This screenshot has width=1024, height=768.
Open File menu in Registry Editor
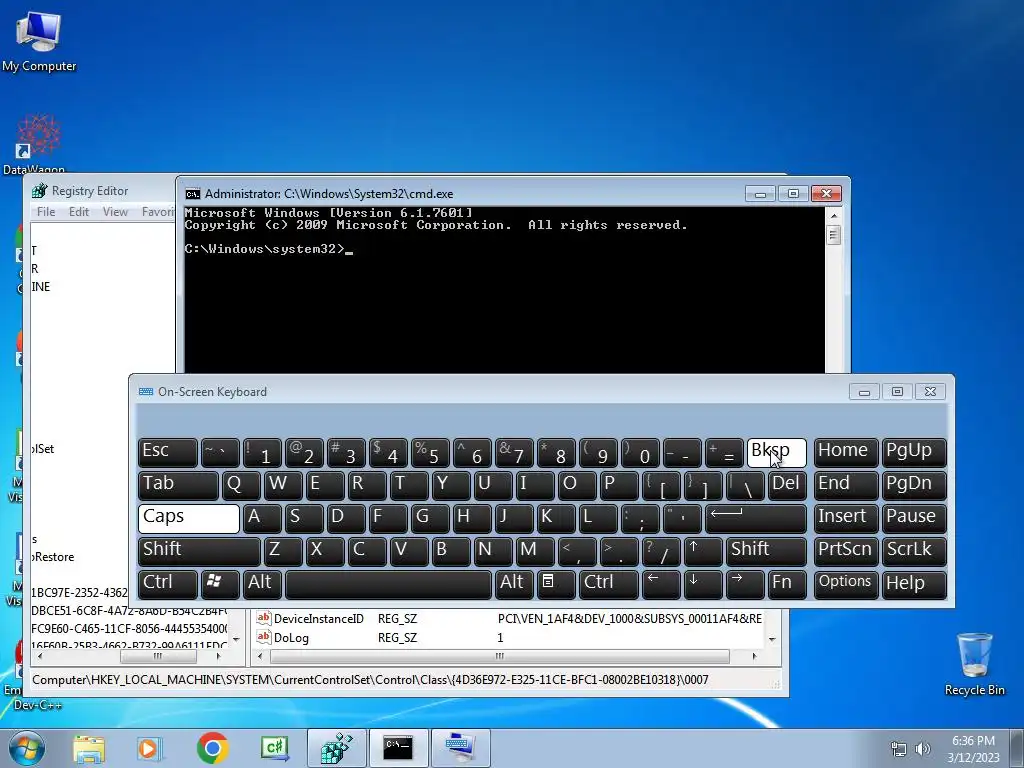46,212
